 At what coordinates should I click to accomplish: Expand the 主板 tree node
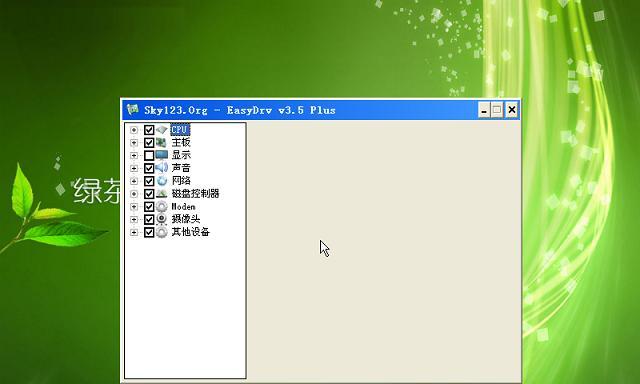tap(133, 143)
